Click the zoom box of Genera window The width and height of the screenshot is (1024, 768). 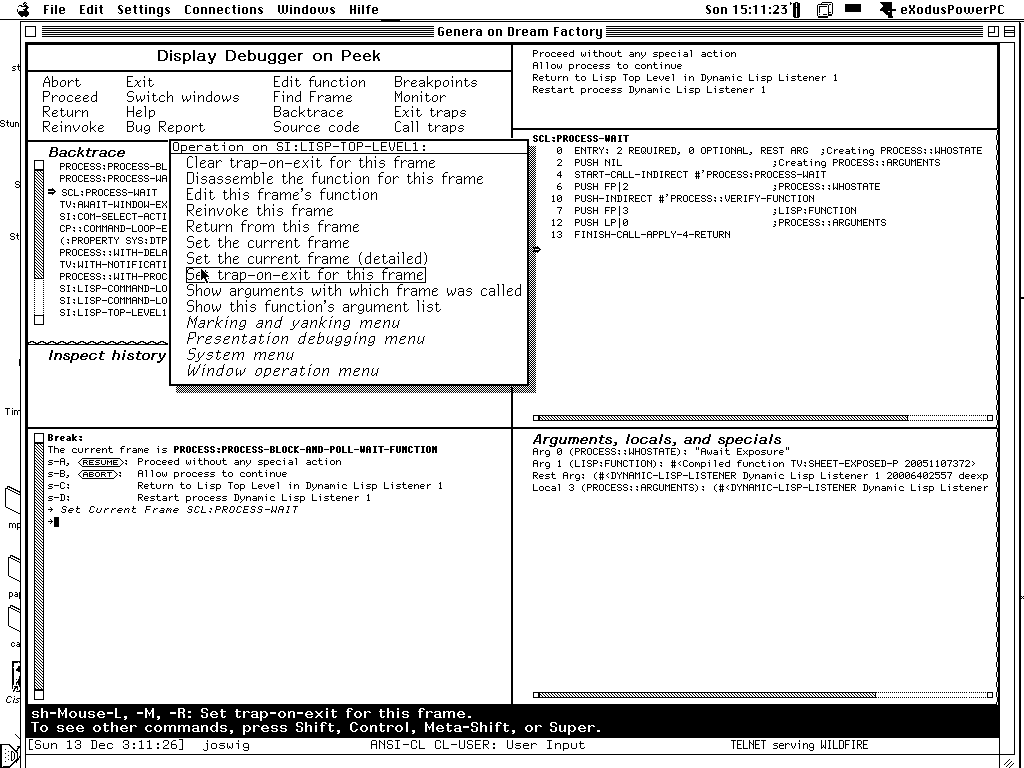tap(993, 31)
